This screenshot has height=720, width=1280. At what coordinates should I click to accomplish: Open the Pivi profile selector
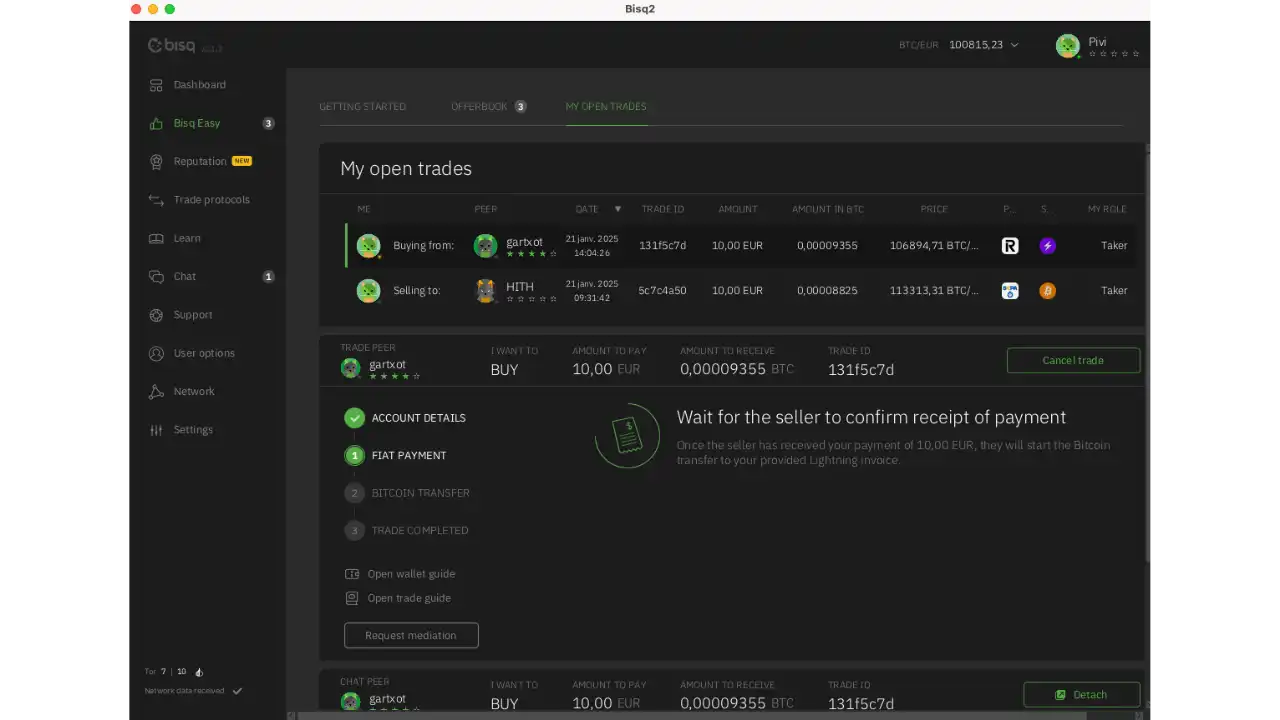click(1097, 45)
